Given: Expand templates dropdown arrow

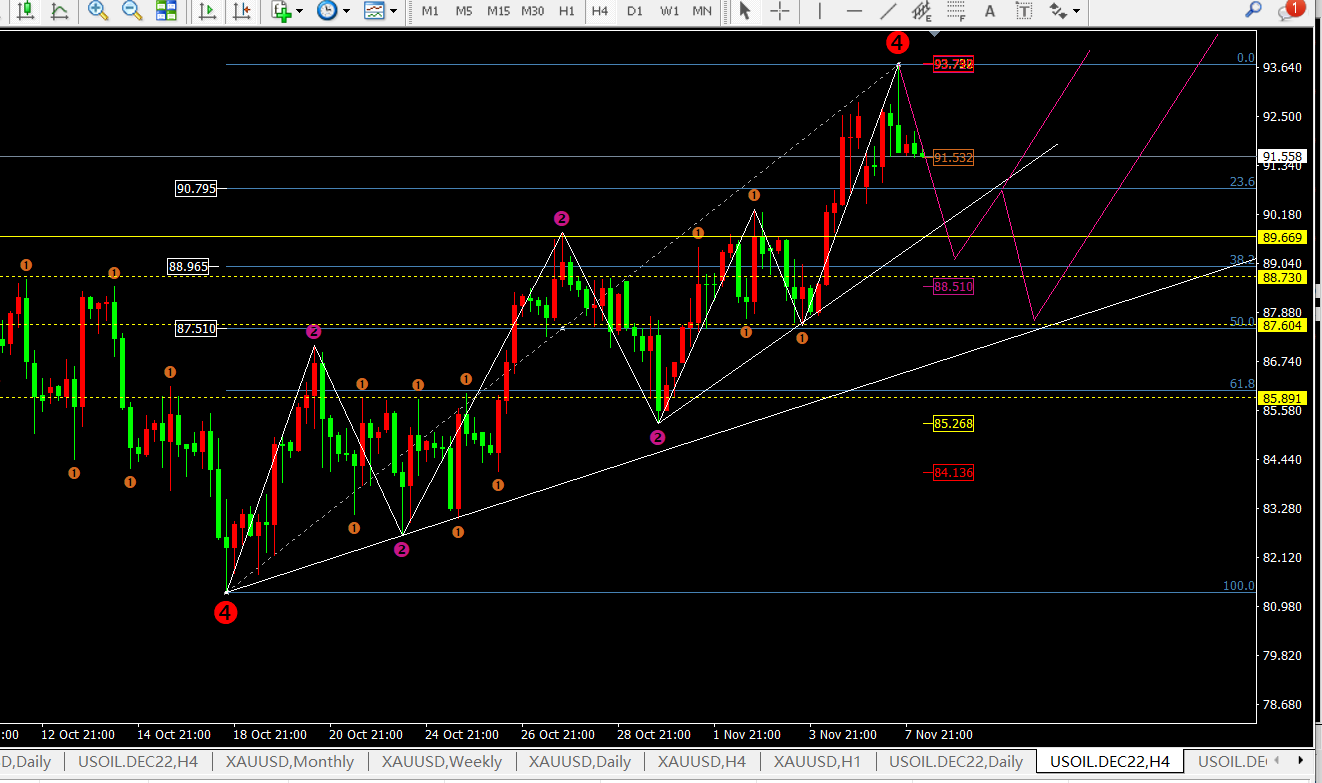Looking at the screenshot, I should (393, 11).
